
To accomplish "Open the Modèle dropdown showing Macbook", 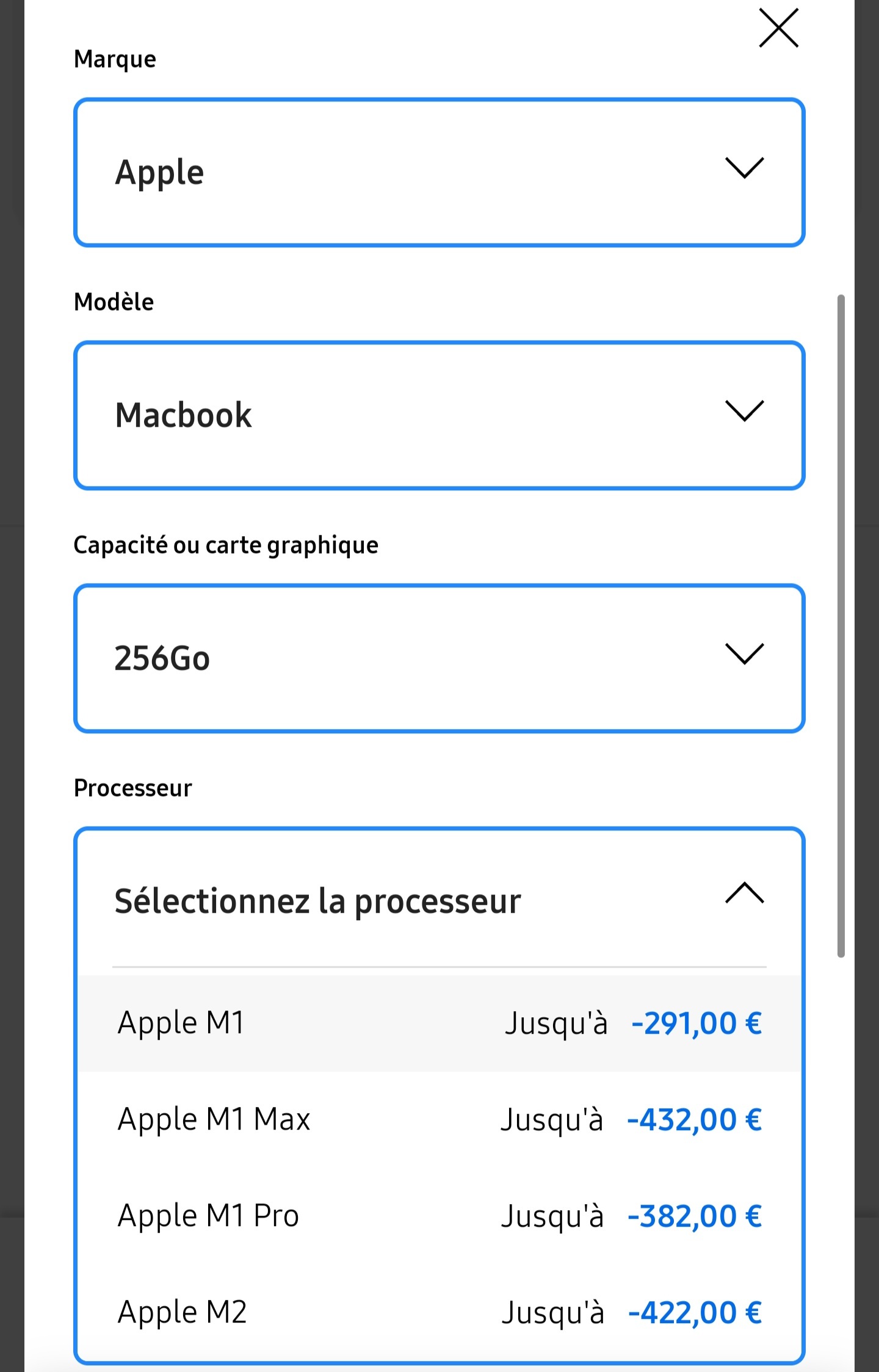I will point(439,415).
